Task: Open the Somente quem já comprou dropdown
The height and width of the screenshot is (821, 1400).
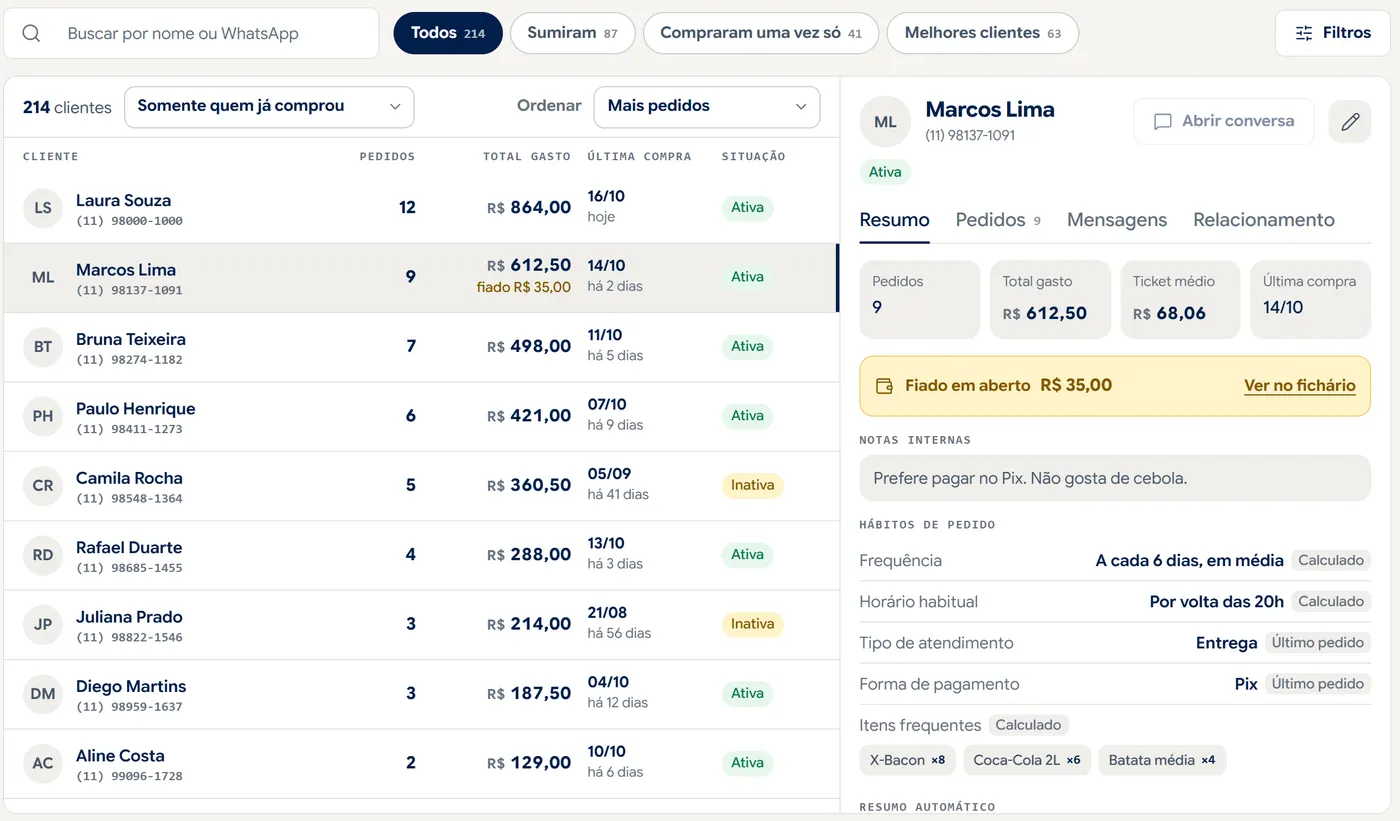Action: click(x=269, y=107)
